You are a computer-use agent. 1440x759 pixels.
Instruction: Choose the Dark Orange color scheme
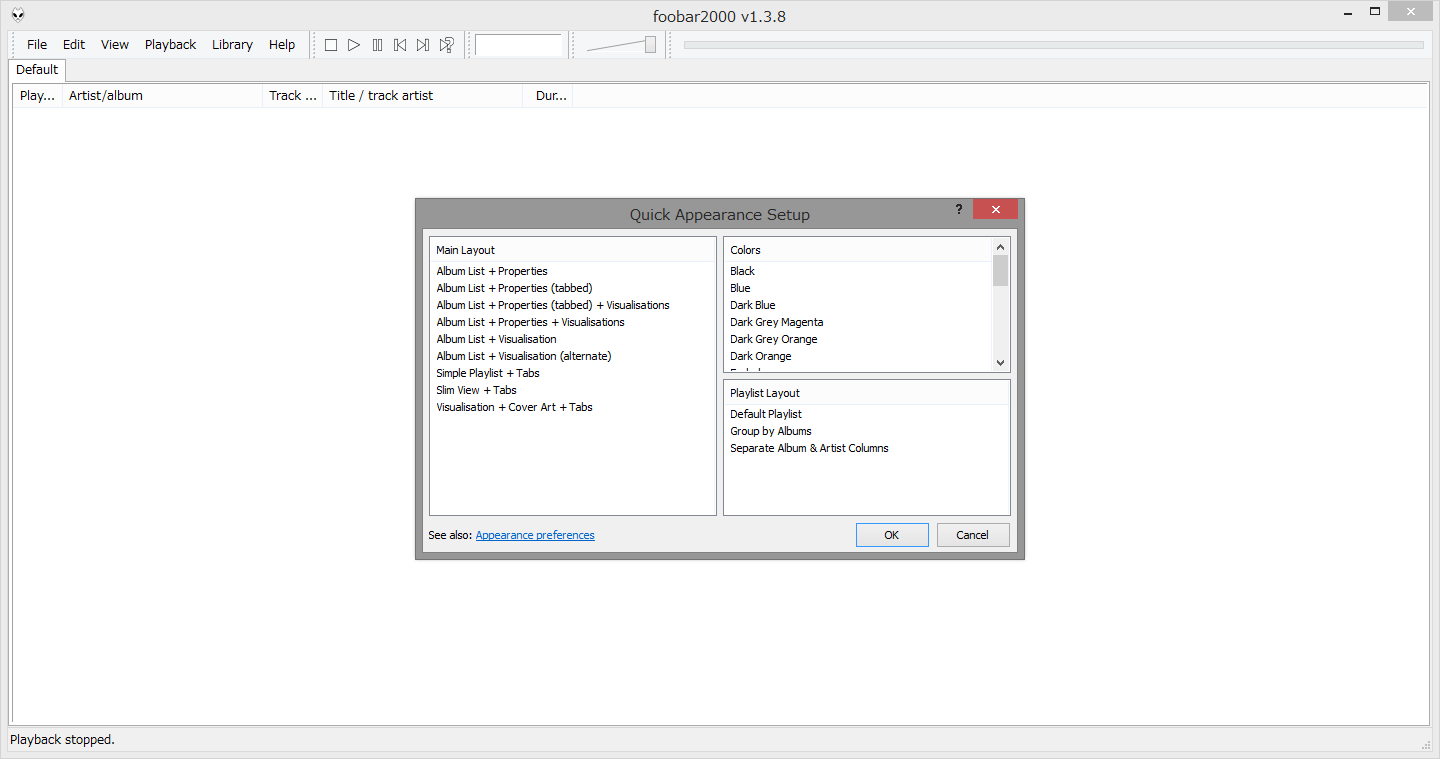coord(760,356)
